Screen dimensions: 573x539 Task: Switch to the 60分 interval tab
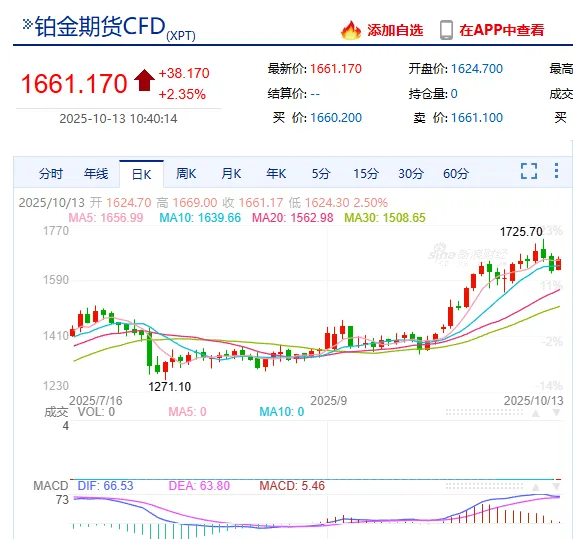[x=456, y=174]
